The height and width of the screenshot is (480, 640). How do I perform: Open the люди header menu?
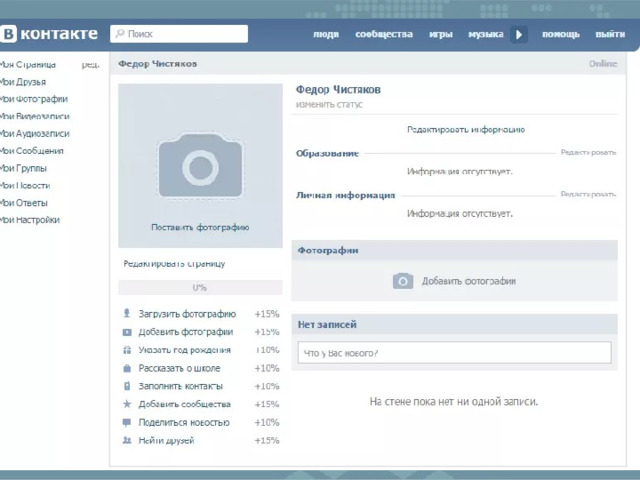coord(326,34)
